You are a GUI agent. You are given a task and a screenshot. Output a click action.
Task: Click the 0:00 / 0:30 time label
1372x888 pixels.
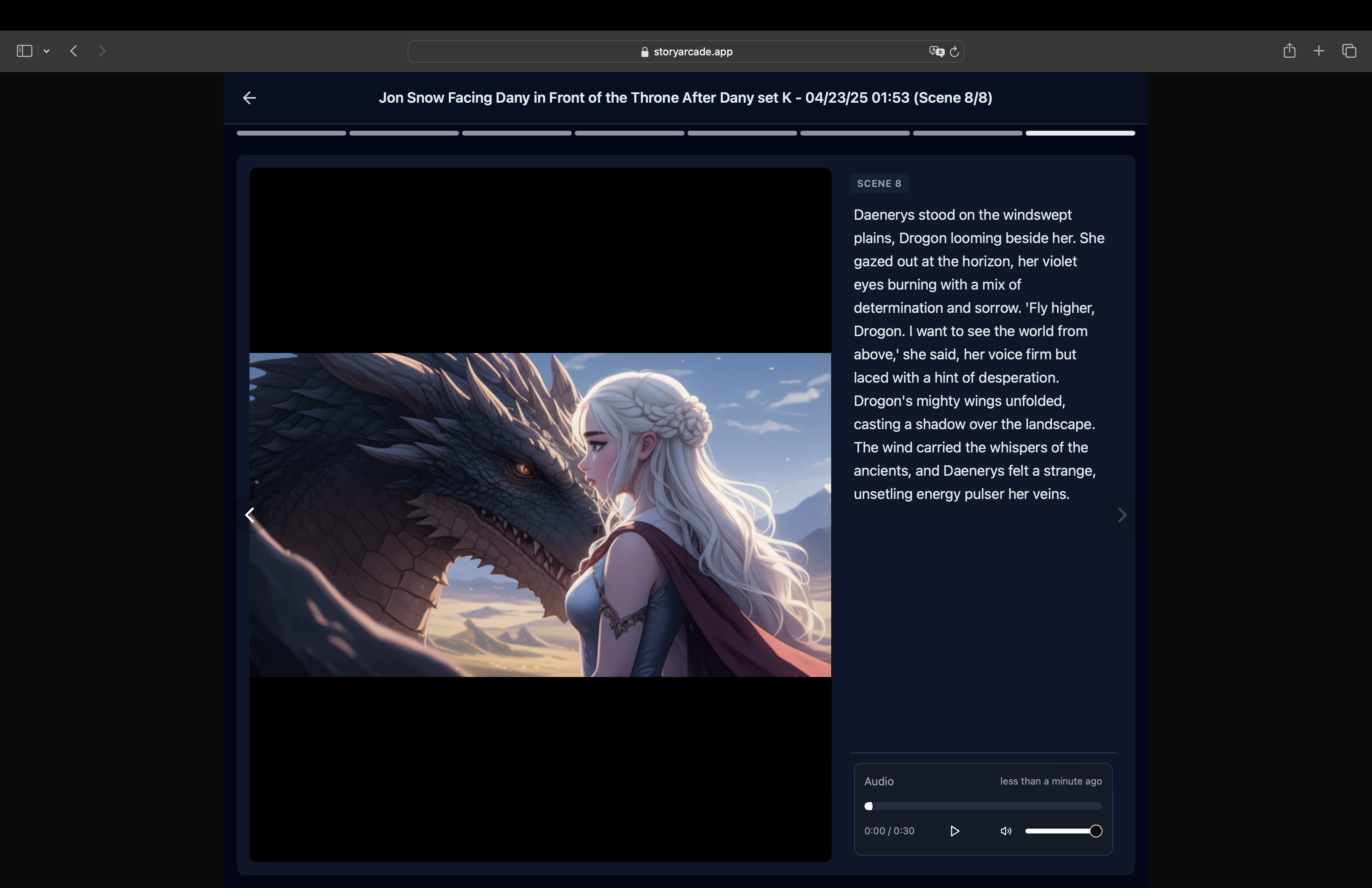[x=889, y=830]
